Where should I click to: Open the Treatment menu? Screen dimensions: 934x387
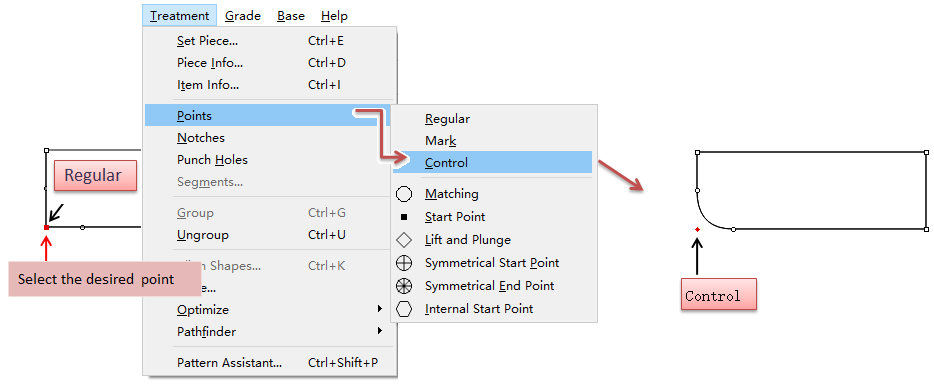point(179,15)
